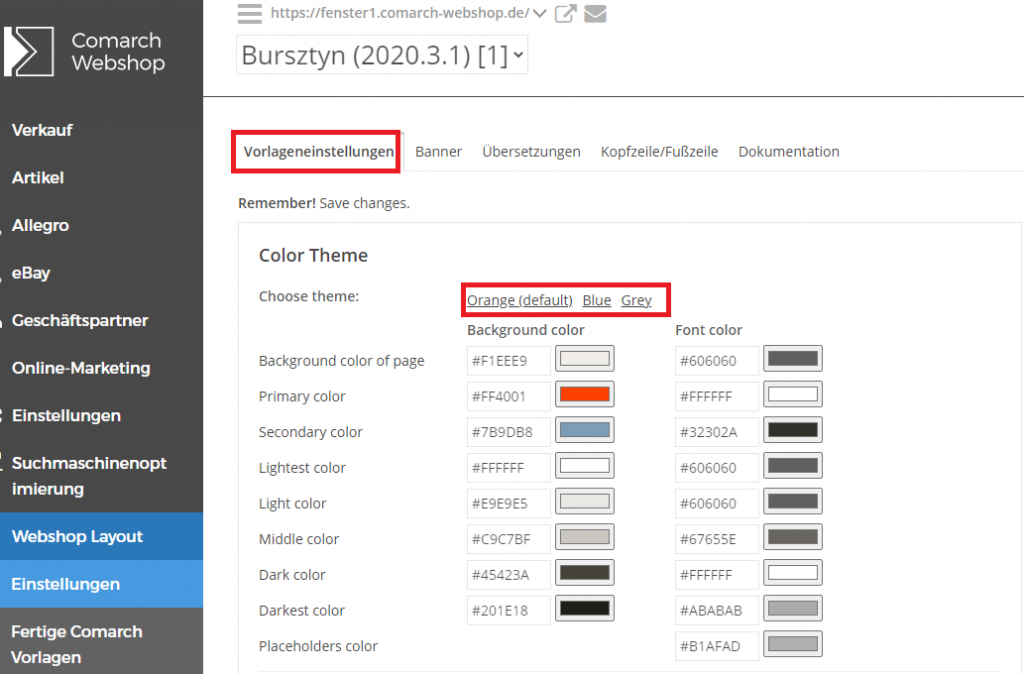The width and height of the screenshot is (1024, 674).
Task: Choose the Blue theme link
Action: click(x=596, y=300)
